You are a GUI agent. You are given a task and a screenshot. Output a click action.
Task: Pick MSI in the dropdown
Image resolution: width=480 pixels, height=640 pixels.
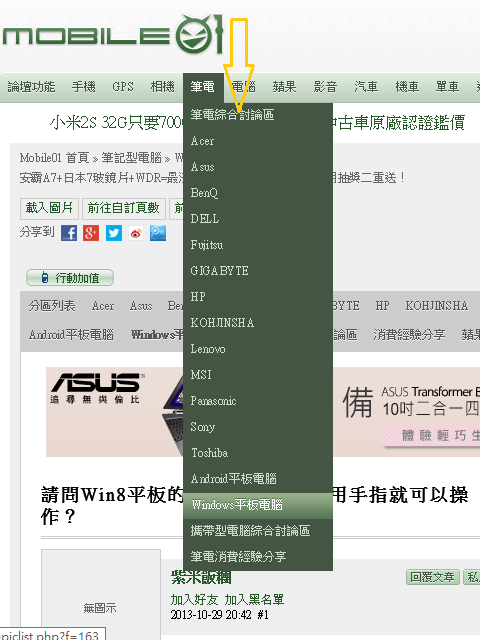point(258,375)
